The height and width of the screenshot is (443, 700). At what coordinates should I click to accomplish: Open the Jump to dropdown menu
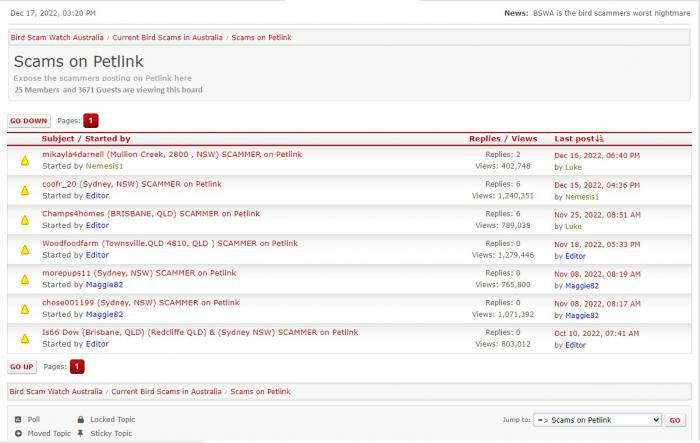pos(597,420)
